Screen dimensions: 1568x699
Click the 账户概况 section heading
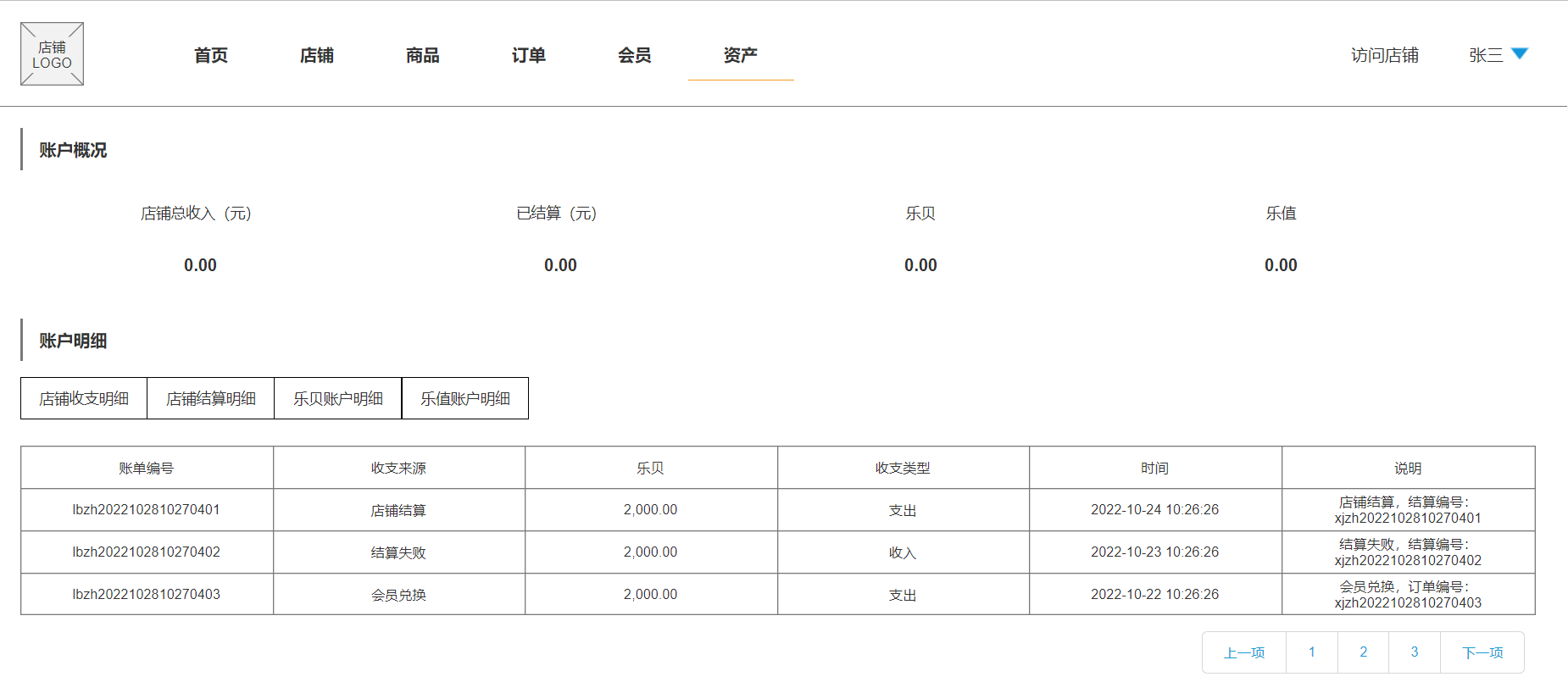pyautogui.click(x=73, y=150)
